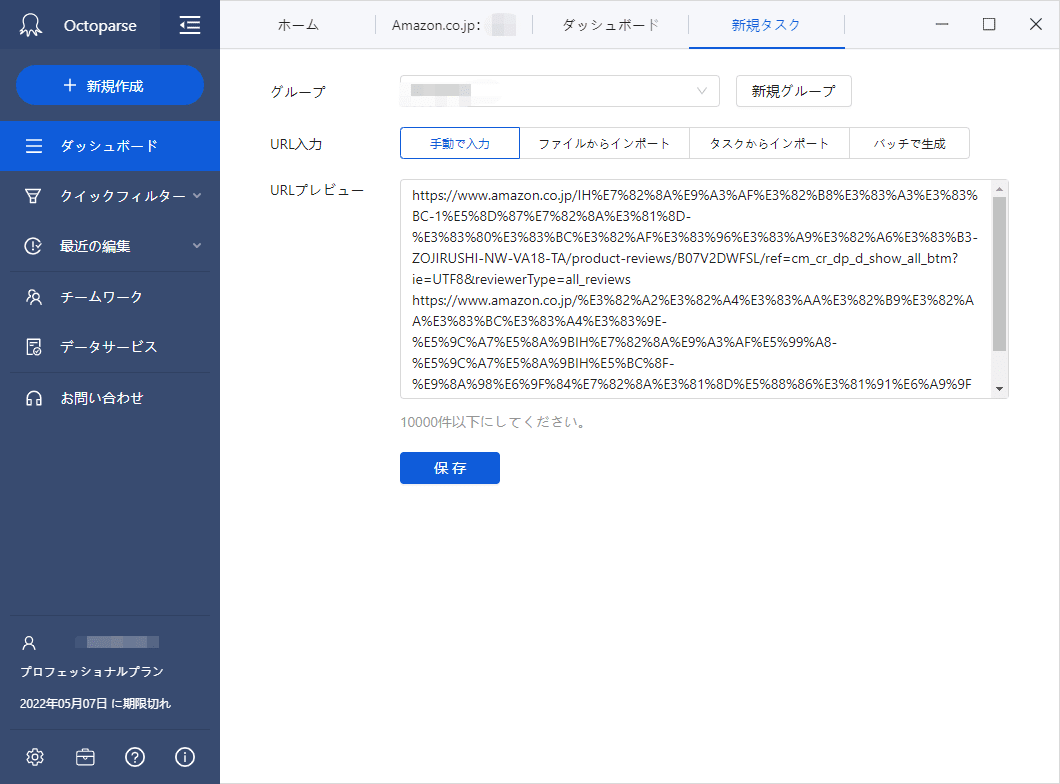Click the info icon at bottom left
1060x784 pixels.
184,757
